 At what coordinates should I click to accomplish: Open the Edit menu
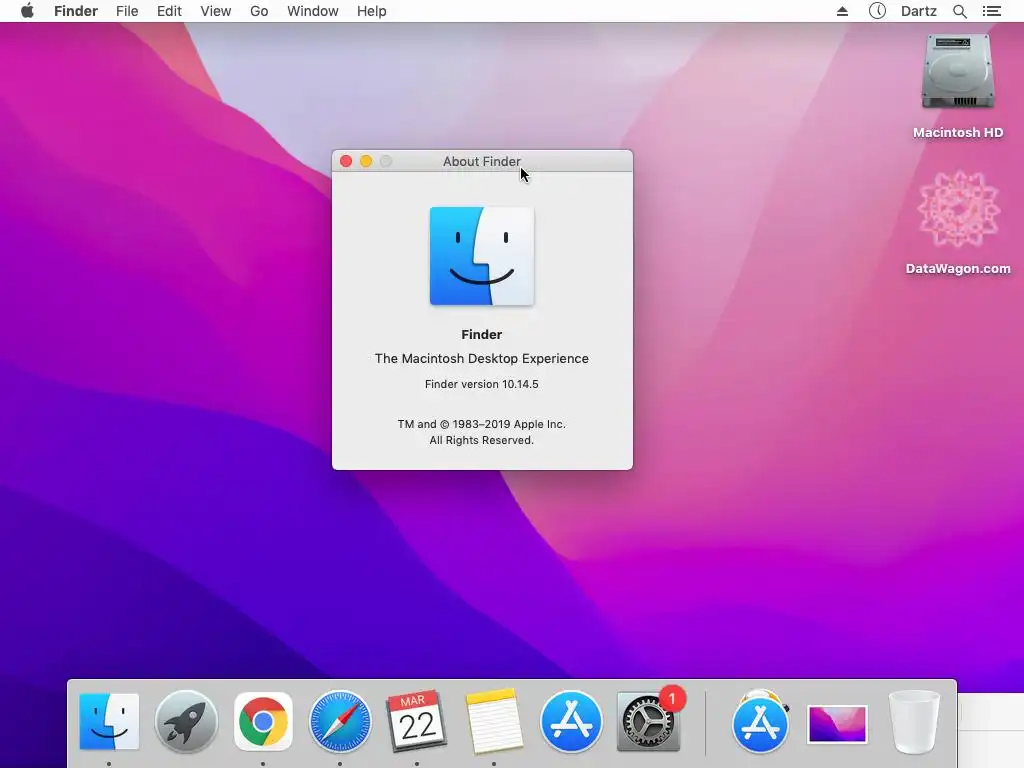169,11
